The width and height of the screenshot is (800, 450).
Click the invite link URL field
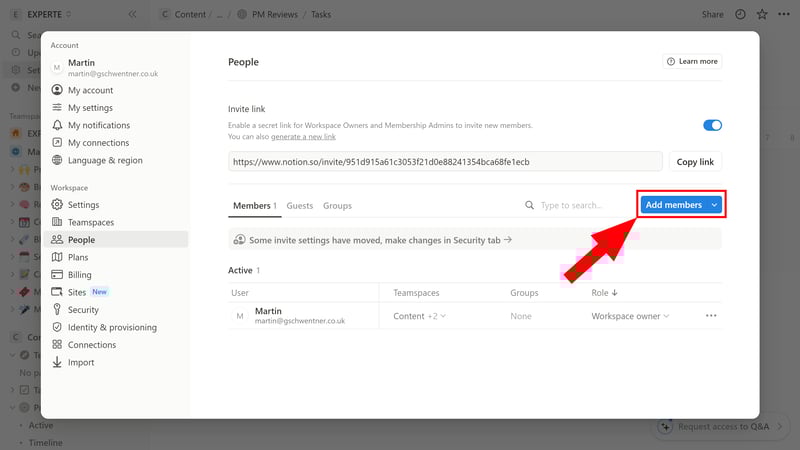point(445,162)
